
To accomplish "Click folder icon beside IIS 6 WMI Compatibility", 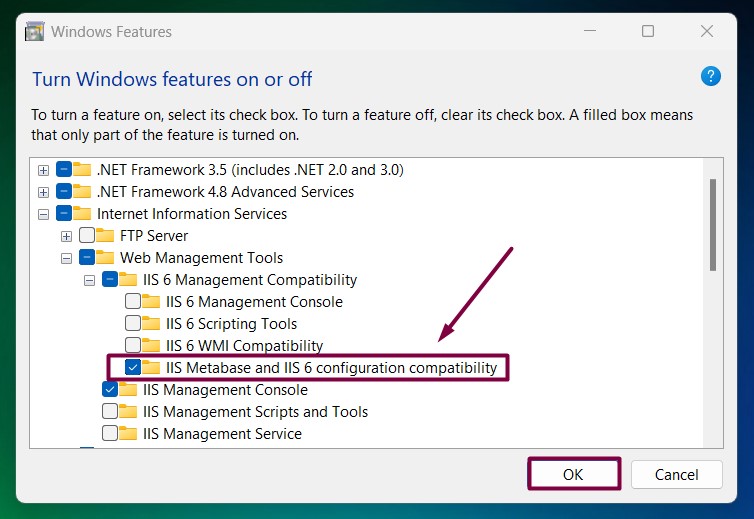I will 151,345.
